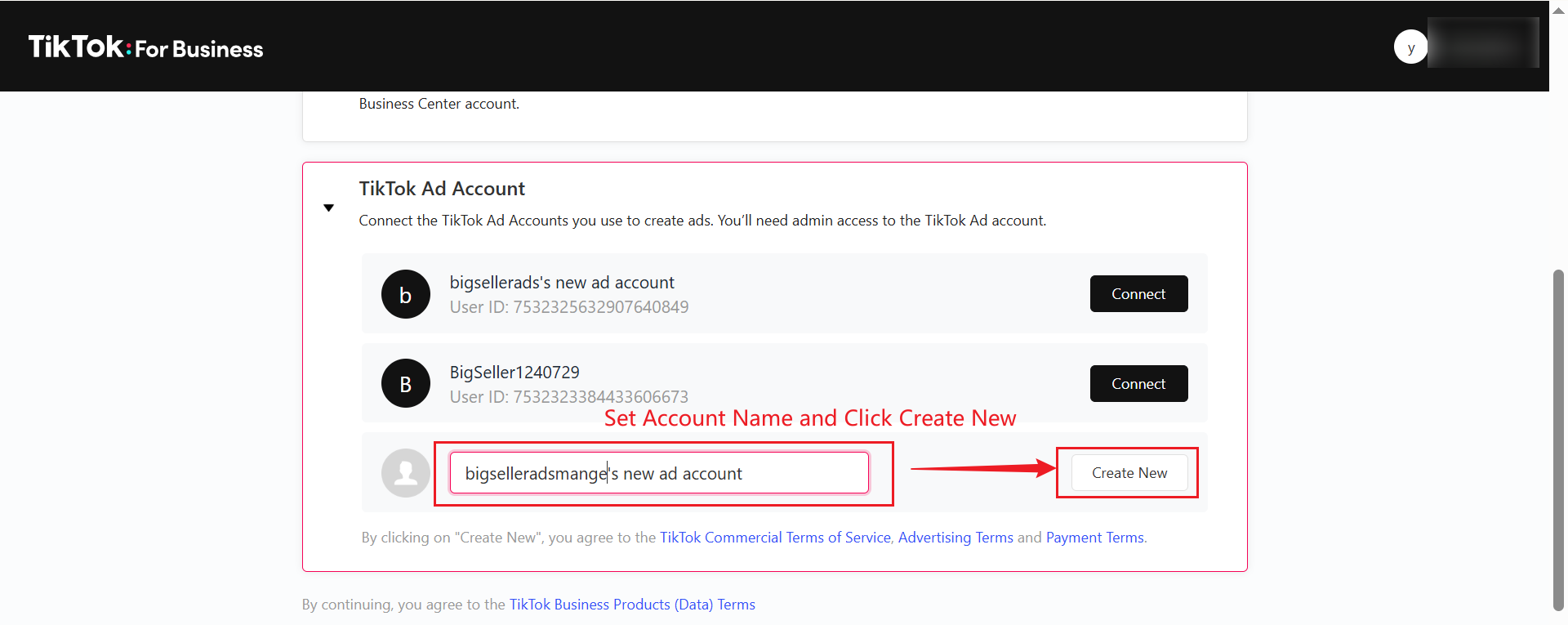The width and height of the screenshot is (1568, 625).
Task: Connect the BigSeller1240729 account
Action: [x=1138, y=383]
